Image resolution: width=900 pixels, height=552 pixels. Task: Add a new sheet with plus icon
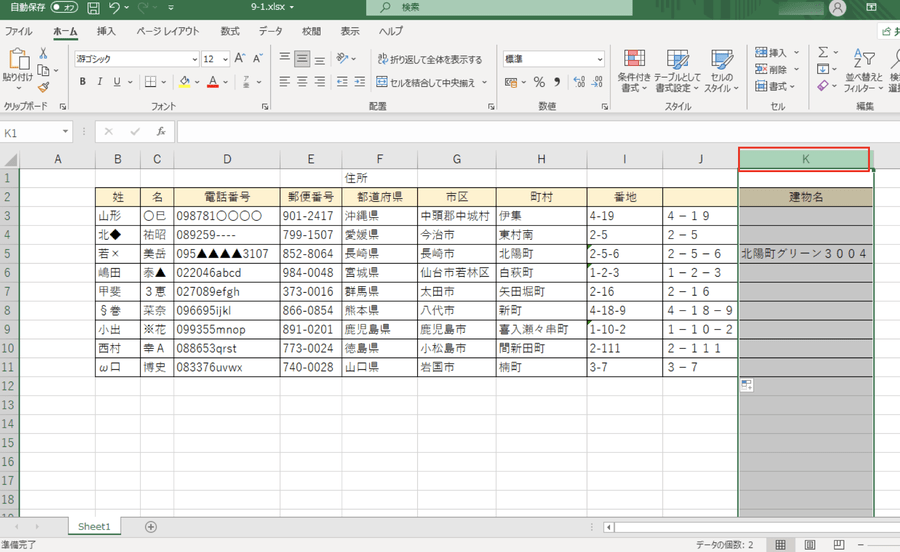150,526
